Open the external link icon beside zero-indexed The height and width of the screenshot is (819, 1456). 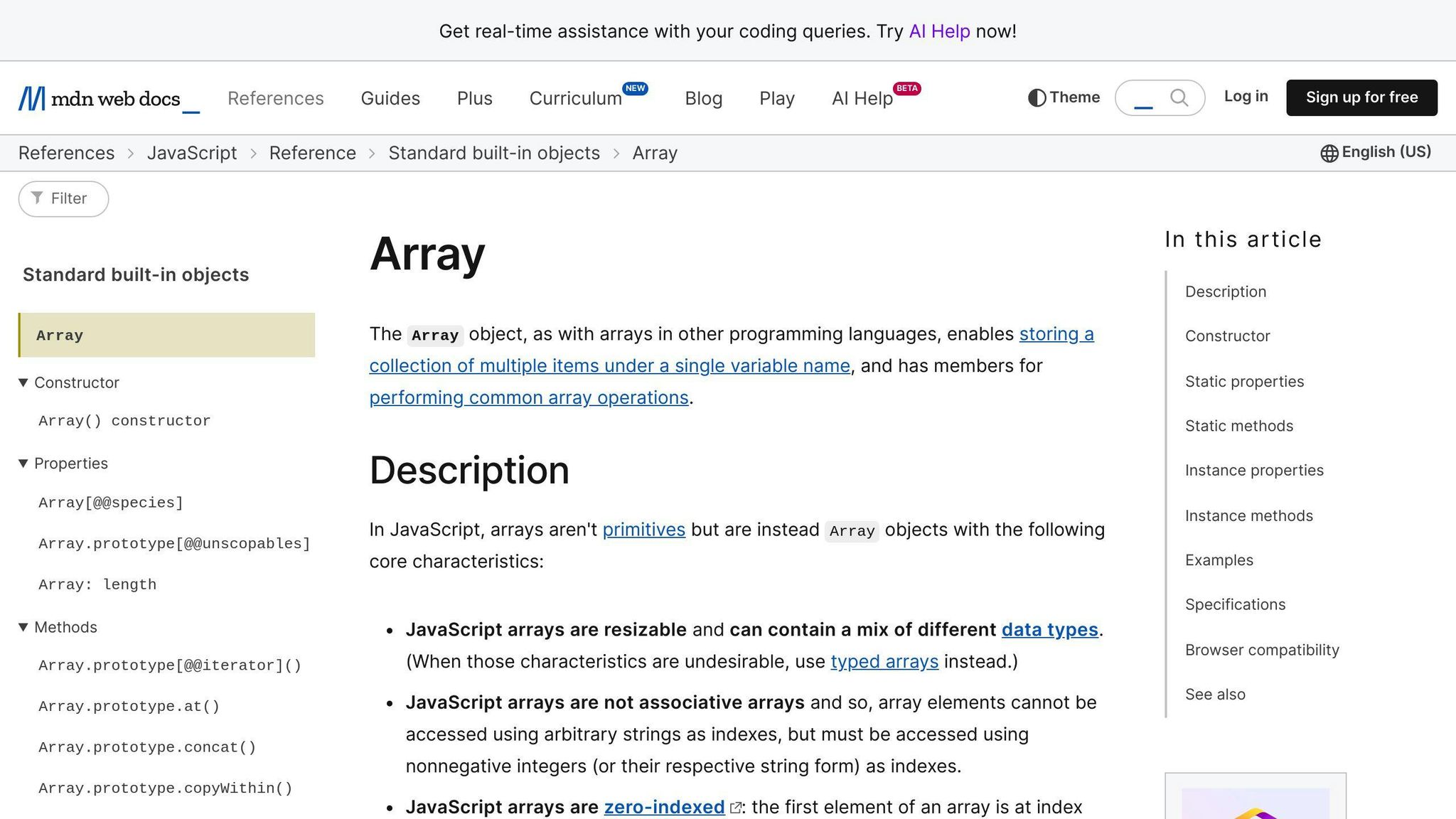[736, 808]
